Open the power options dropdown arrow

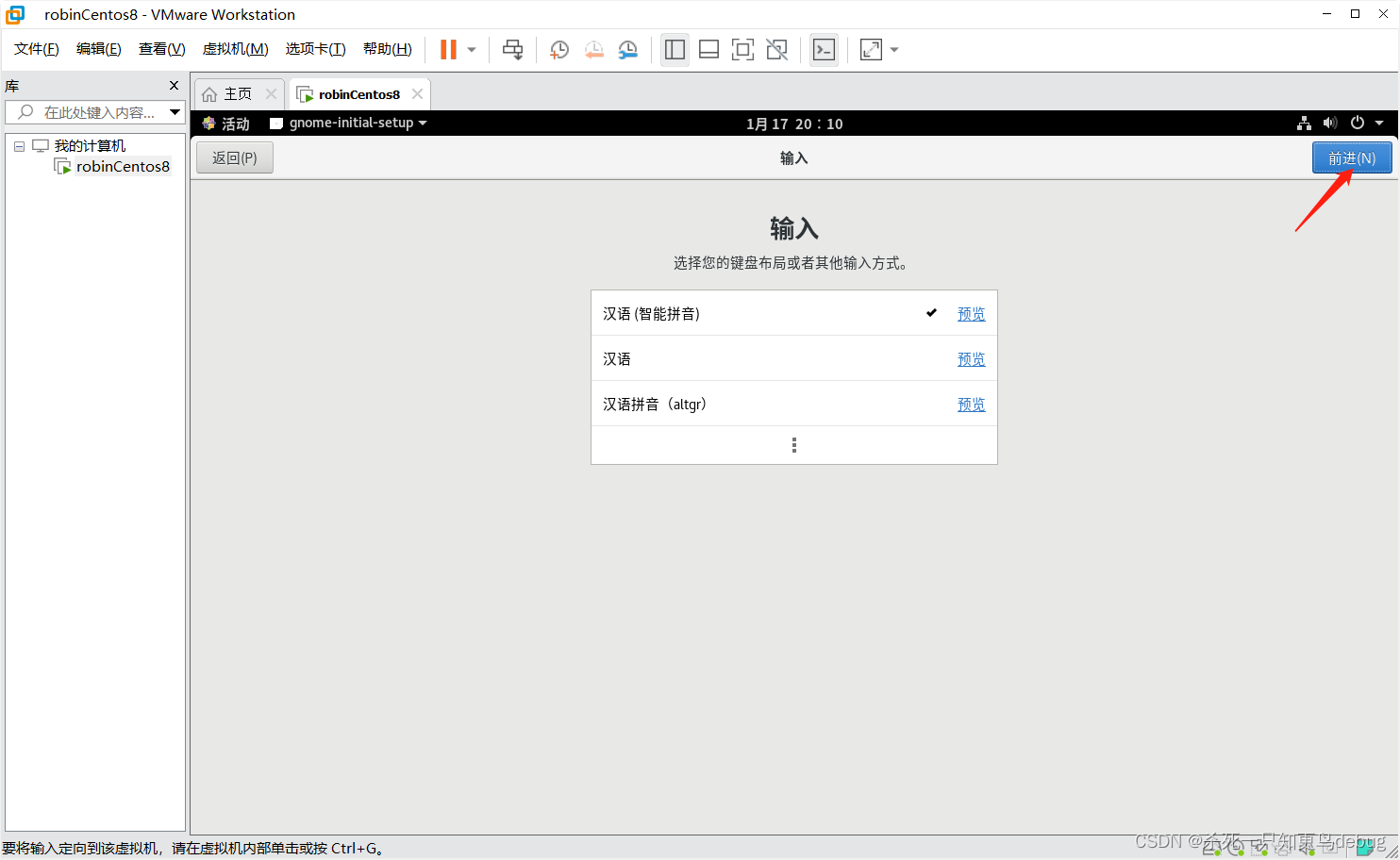pyautogui.click(x=472, y=50)
